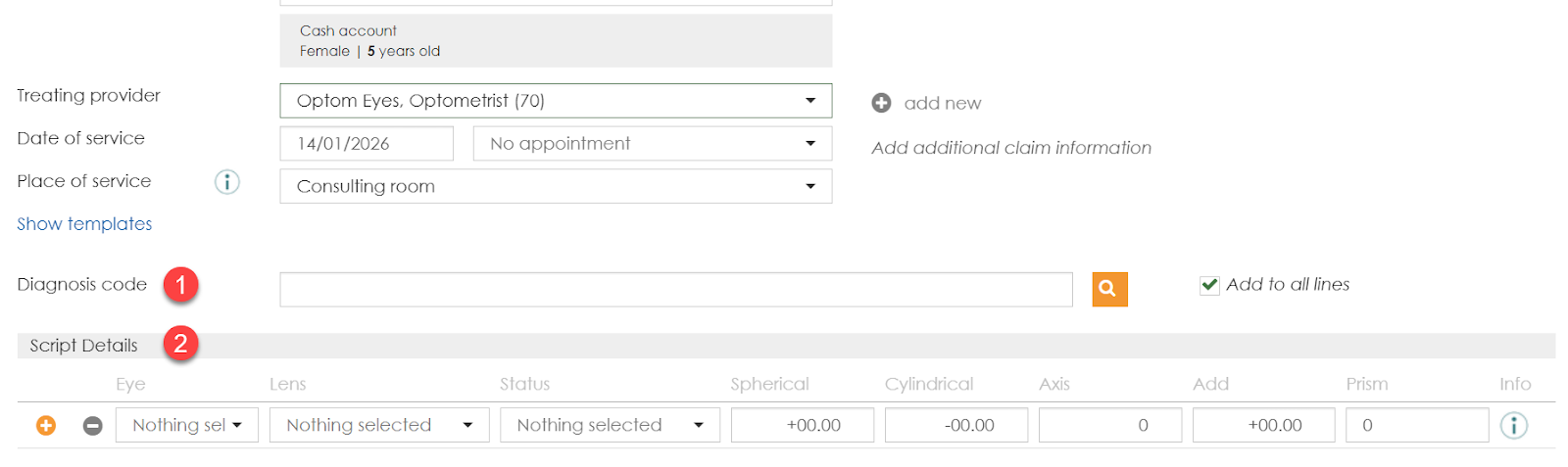Click the Cylindrical value field
The image size is (1568, 467).
coord(955,425)
